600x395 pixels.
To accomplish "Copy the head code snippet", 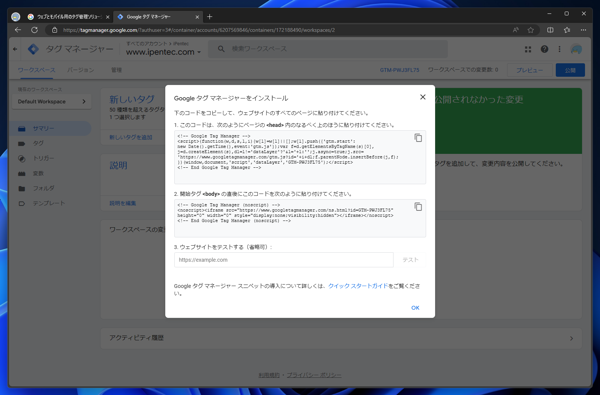I will click(x=418, y=138).
